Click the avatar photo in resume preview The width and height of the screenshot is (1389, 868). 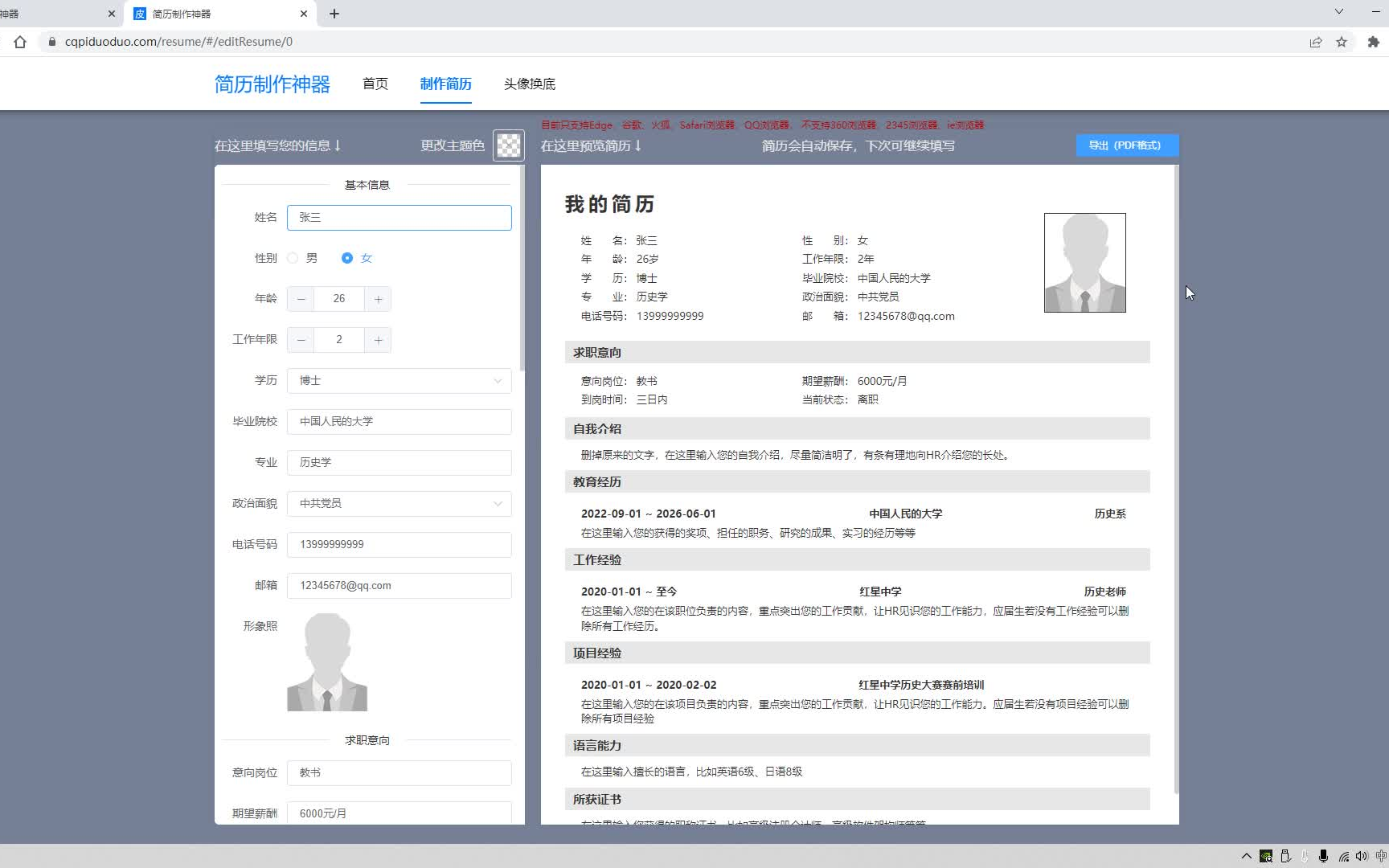click(x=1085, y=263)
